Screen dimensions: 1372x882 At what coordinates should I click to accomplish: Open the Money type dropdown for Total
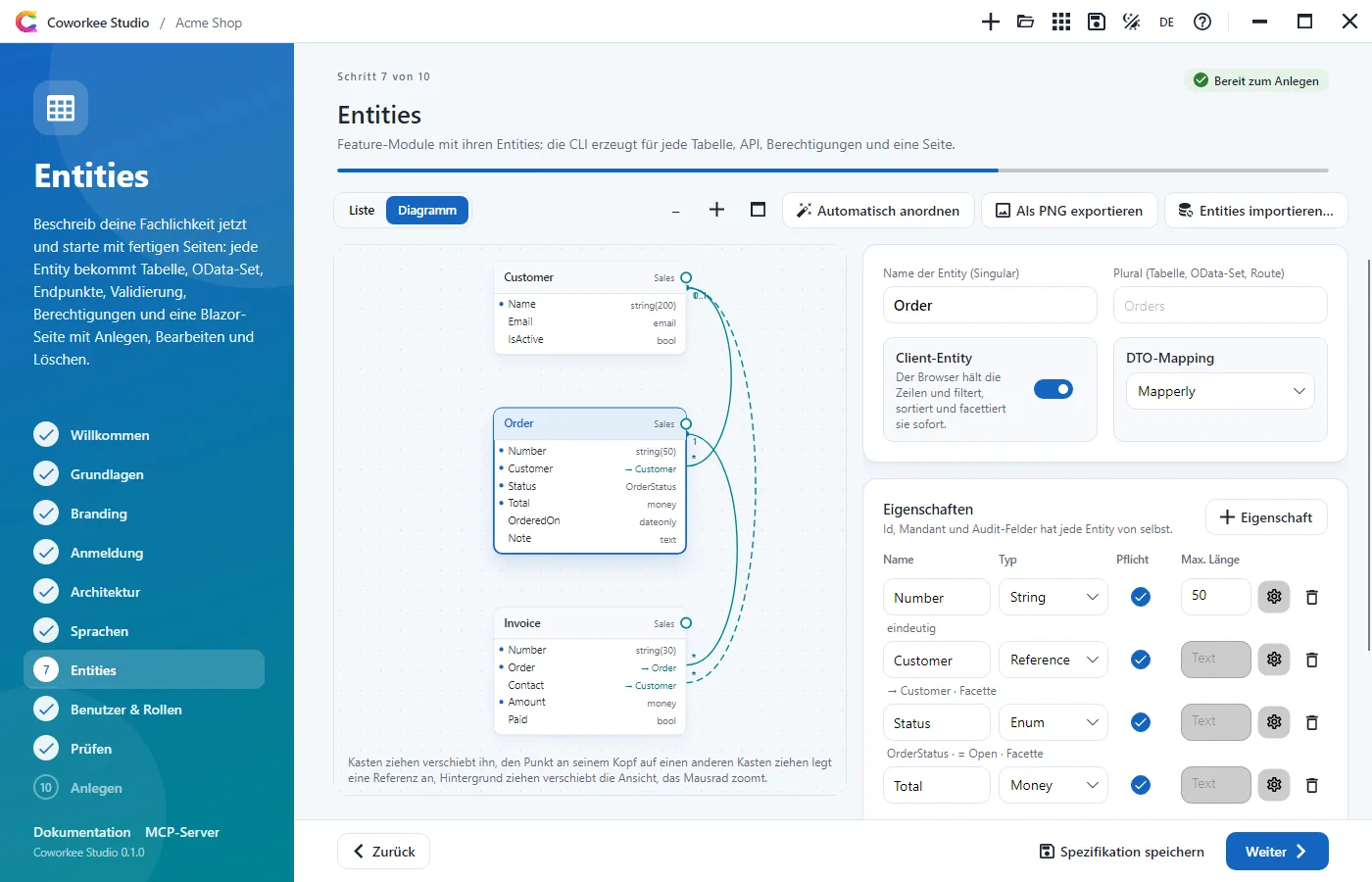(1053, 785)
